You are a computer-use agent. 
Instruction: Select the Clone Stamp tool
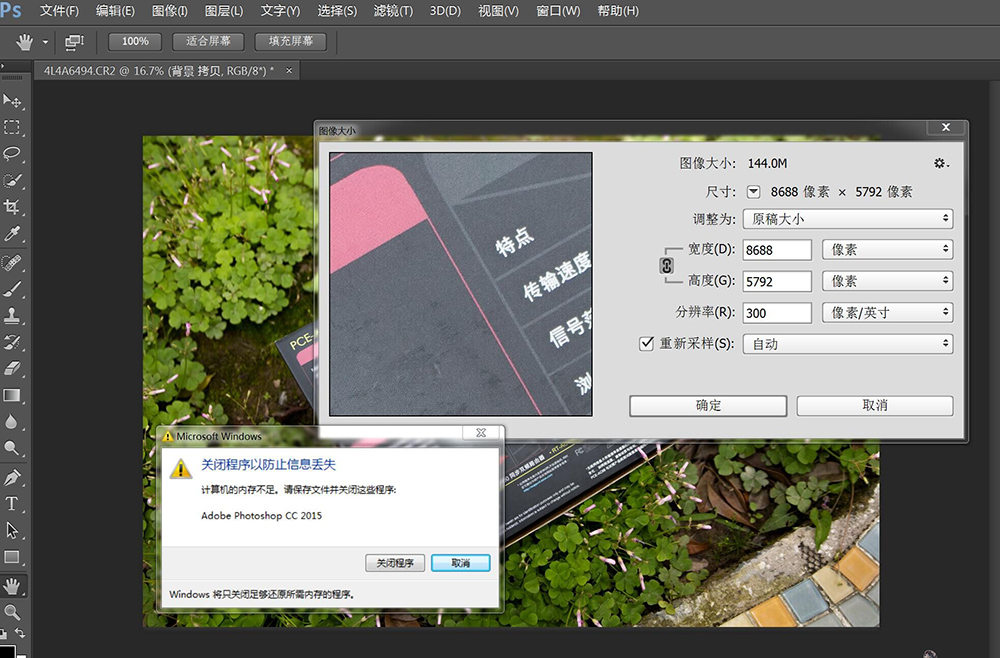coord(12,315)
